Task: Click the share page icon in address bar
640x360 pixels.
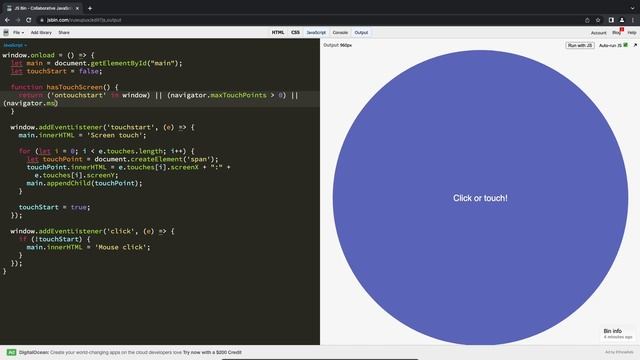Action: coord(587,20)
